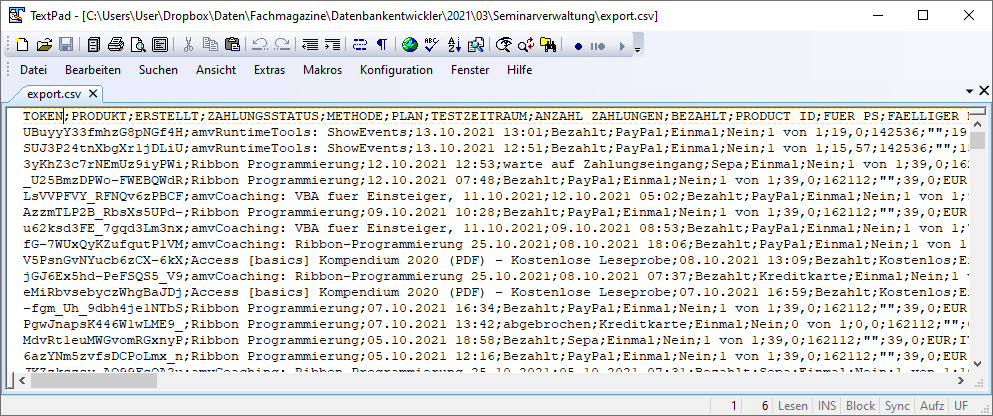Undo the last action
This screenshot has height=416, width=993.
click(260, 45)
